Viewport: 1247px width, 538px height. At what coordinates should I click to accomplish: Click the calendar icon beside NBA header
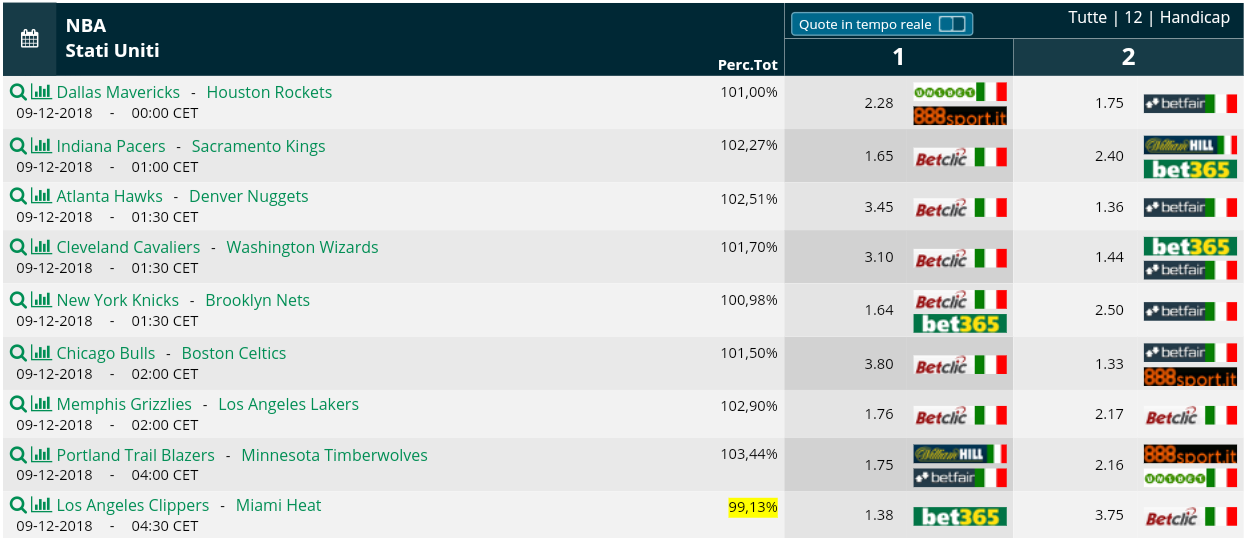click(30, 39)
